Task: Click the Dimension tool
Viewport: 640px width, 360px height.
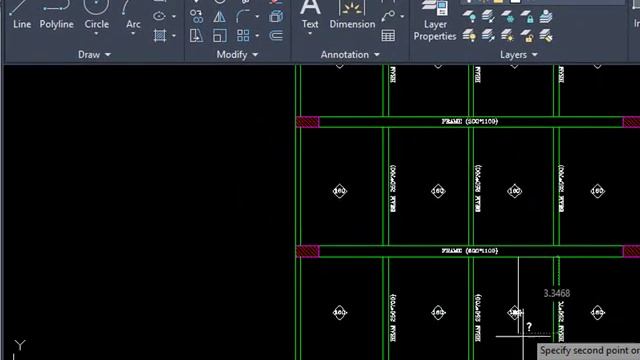Action: (352, 14)
